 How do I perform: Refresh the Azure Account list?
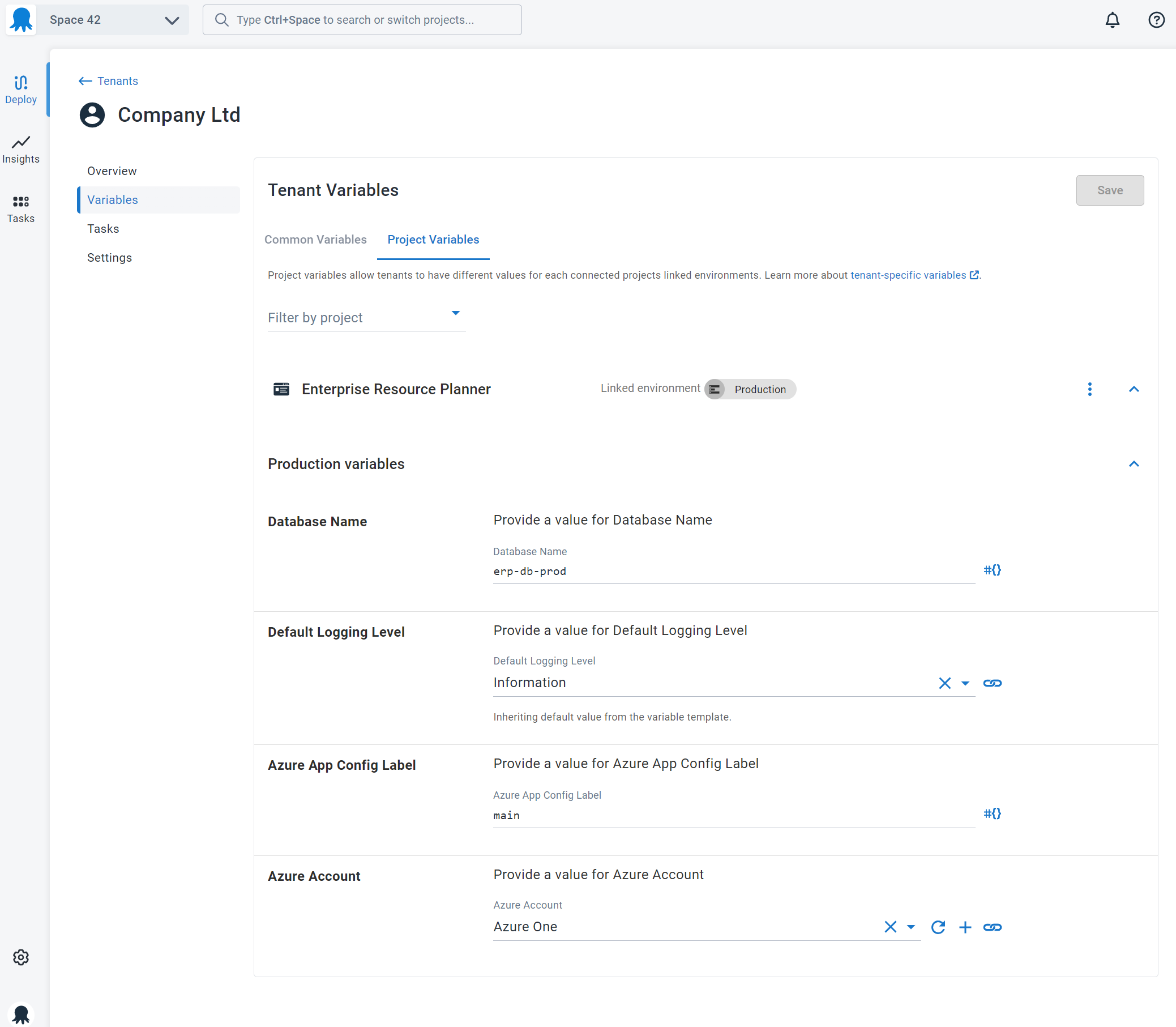[x=938, y=927]
